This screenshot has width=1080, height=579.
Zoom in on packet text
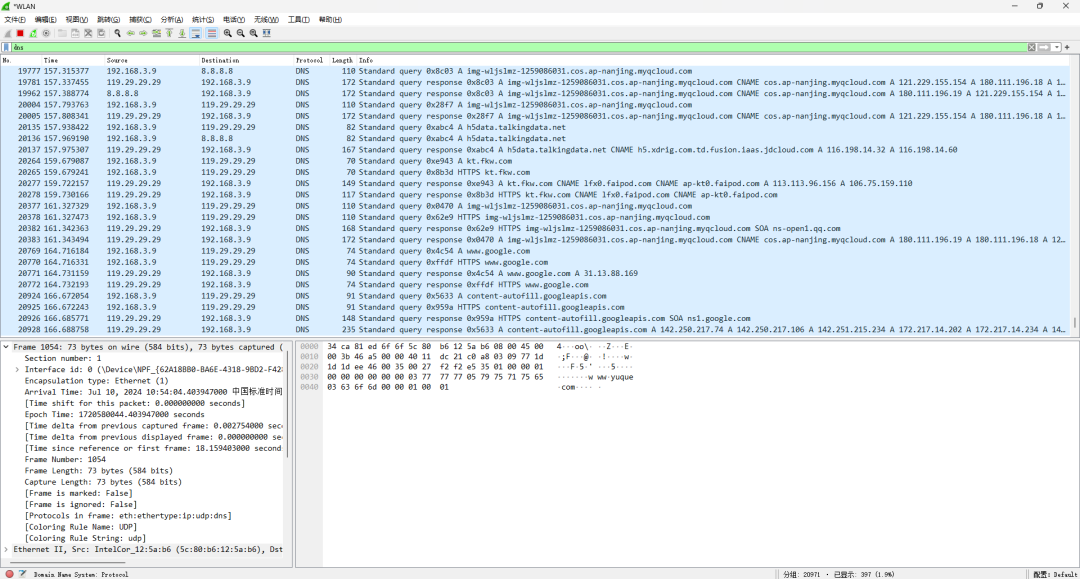228,33
